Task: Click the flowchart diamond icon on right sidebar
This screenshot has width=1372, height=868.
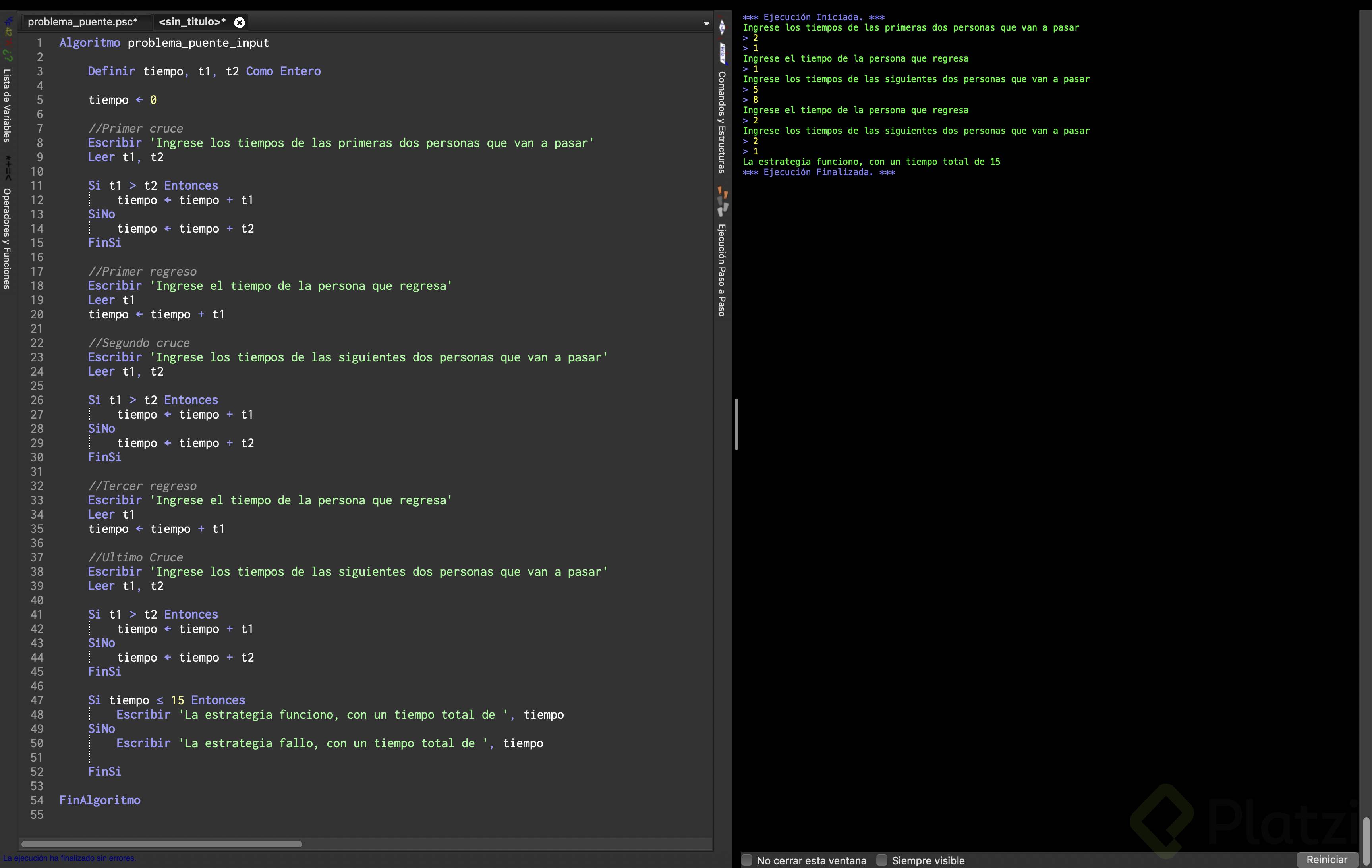Action: click(x=722, y=27)
